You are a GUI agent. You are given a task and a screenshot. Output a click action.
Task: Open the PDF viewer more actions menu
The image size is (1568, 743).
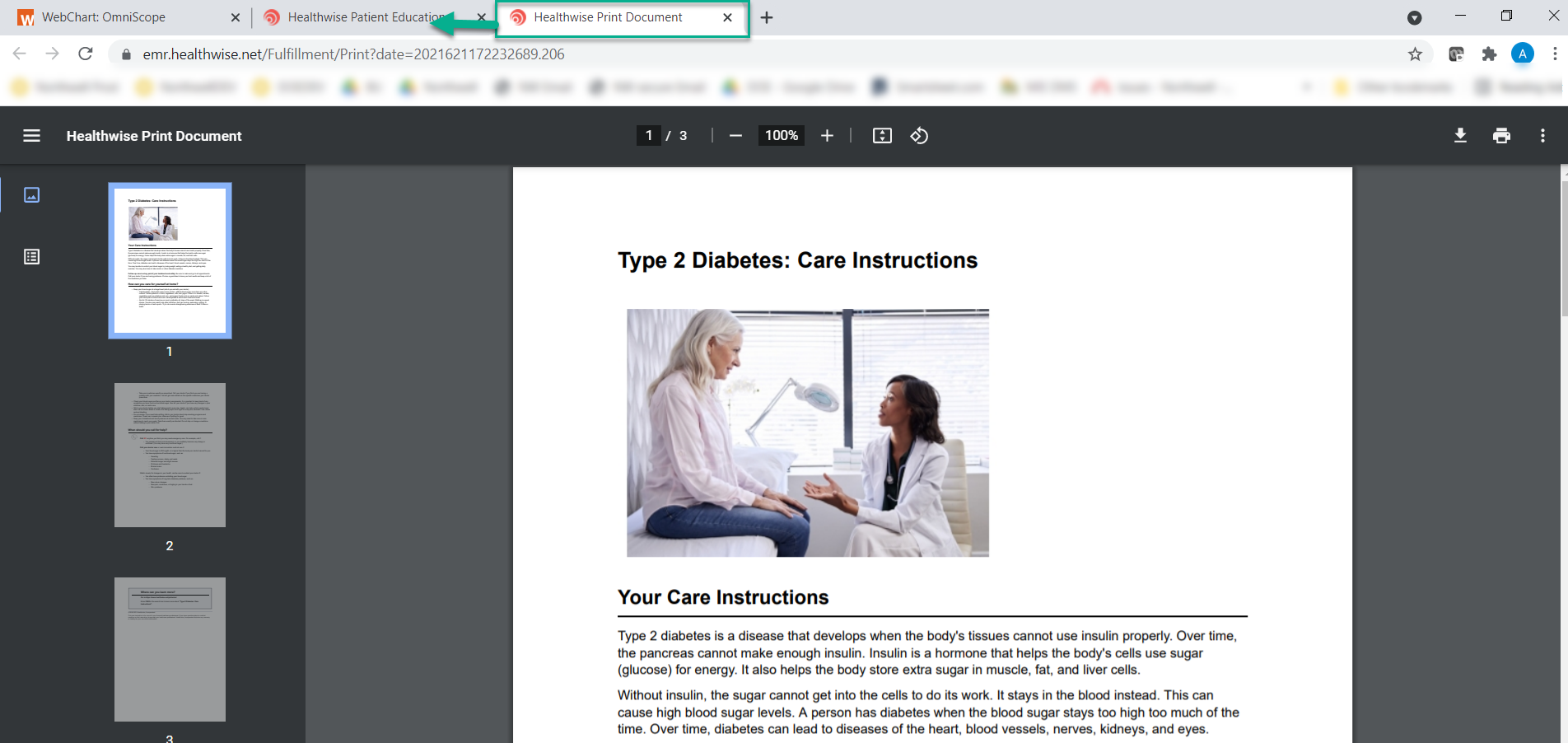coord(1542,136)
